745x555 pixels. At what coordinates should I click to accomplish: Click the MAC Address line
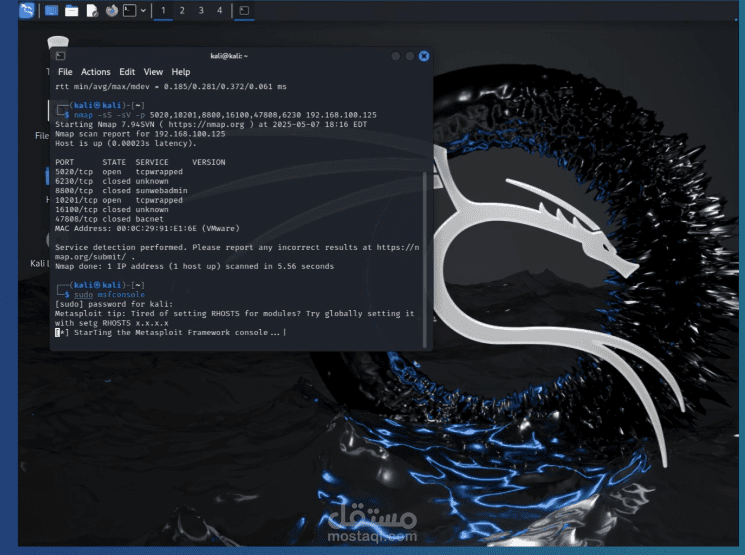tap(147, 229)
